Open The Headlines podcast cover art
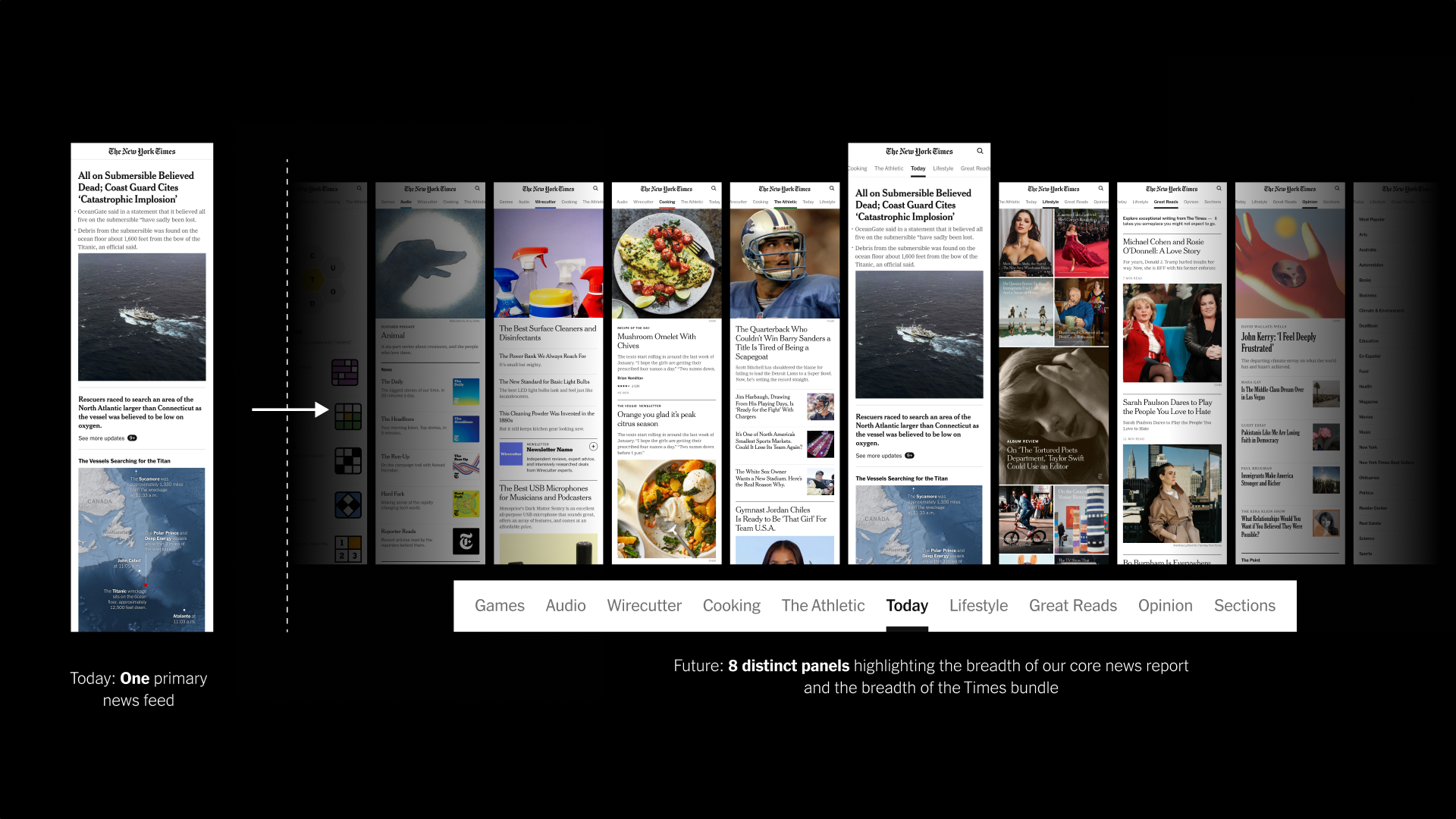 [466, 428]
